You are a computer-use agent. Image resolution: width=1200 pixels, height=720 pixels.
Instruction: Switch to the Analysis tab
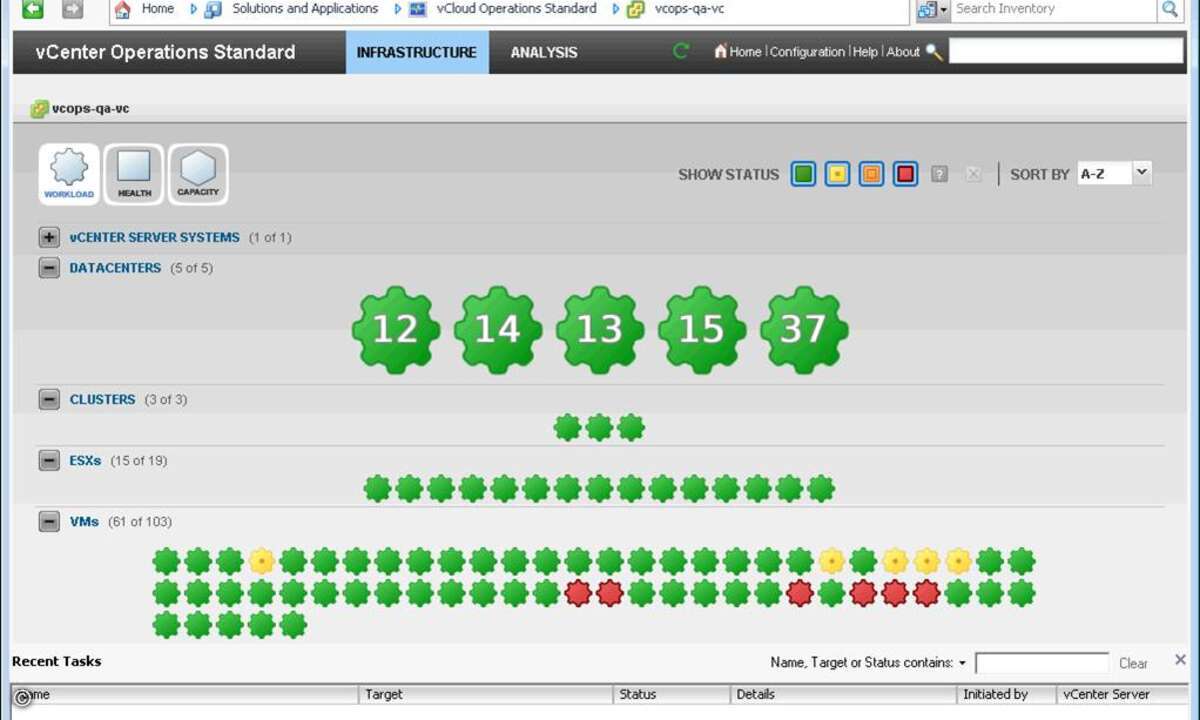click(544, 52)
